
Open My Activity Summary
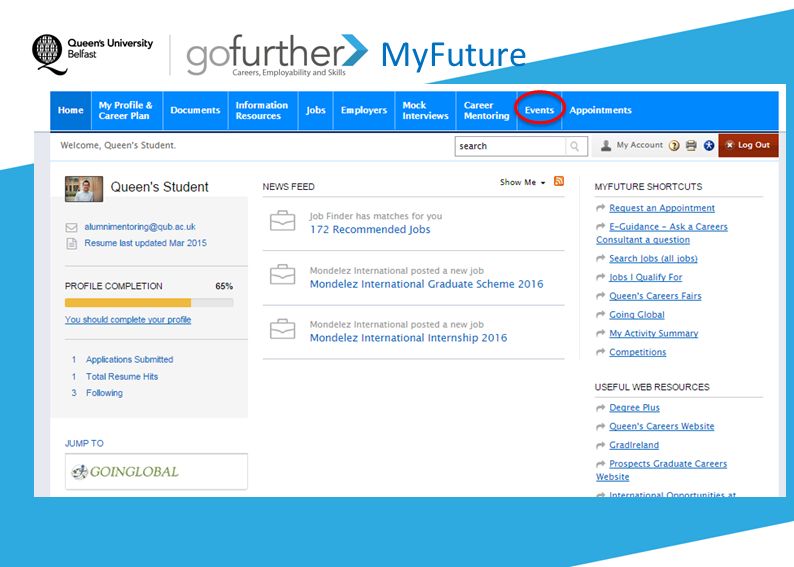pos(654,334)
